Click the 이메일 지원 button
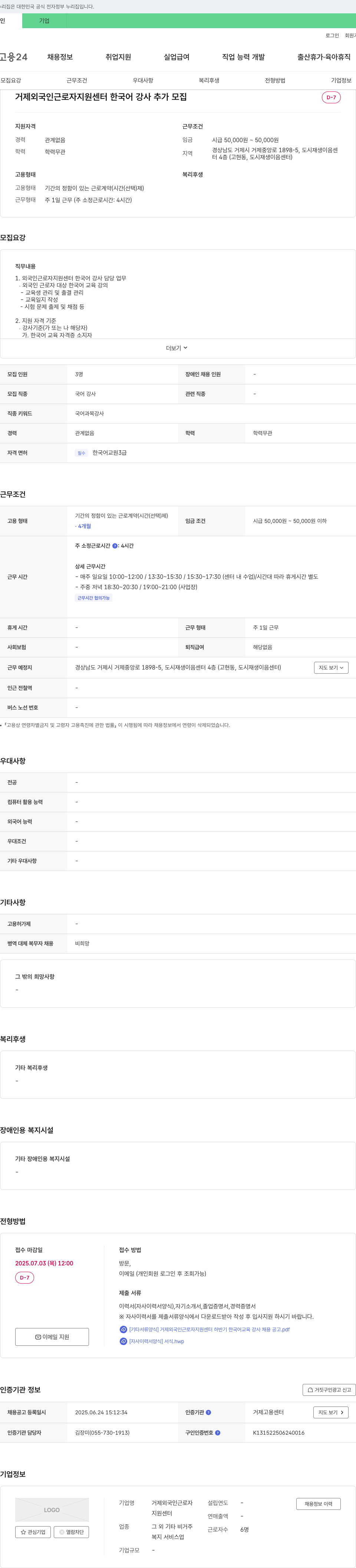This screenshot has width=356, height=1568. pyautogui.click(x=52, y=1337)
